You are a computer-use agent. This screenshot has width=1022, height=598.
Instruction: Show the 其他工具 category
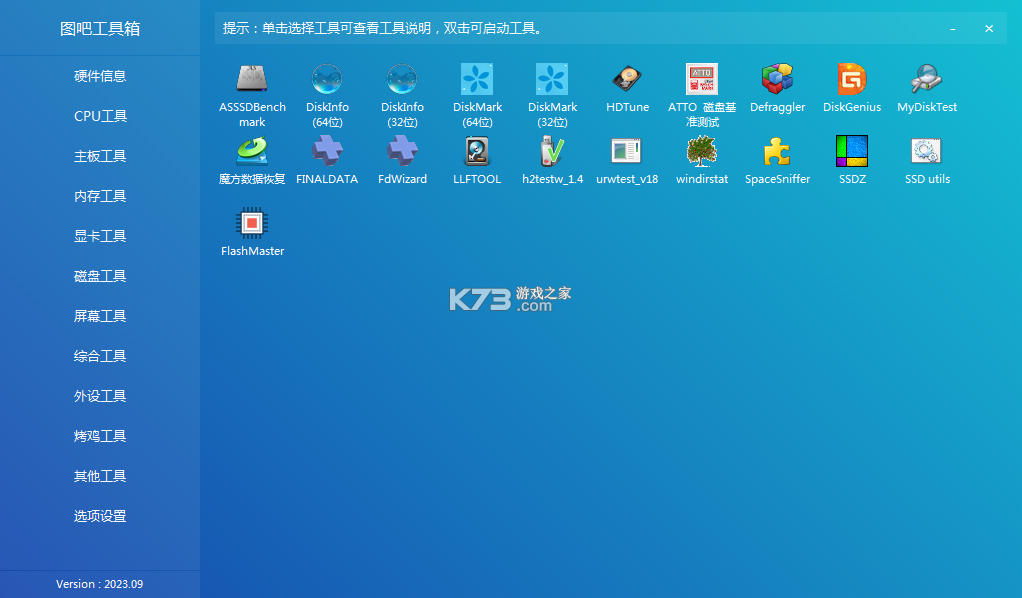click(x=100, y=476)
